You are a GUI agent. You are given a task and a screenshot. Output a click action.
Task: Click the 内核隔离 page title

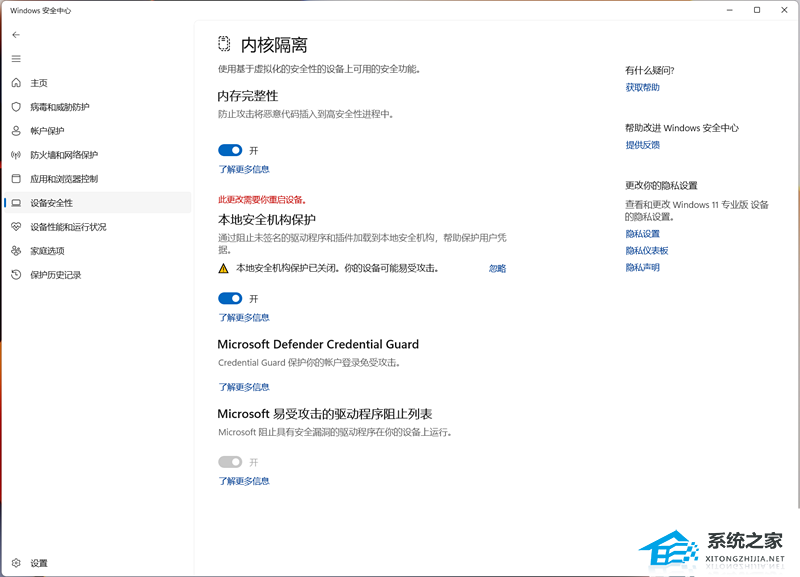click(274, 45)
